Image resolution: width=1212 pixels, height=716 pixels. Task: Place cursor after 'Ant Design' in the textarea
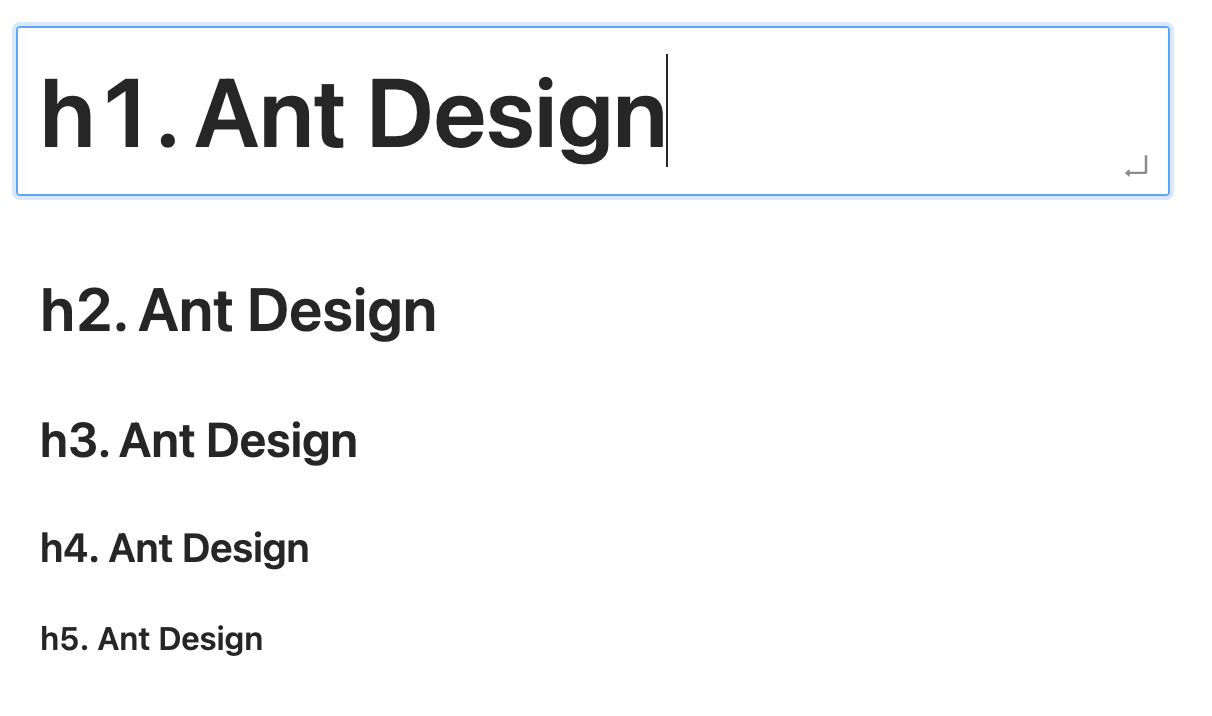668,110
